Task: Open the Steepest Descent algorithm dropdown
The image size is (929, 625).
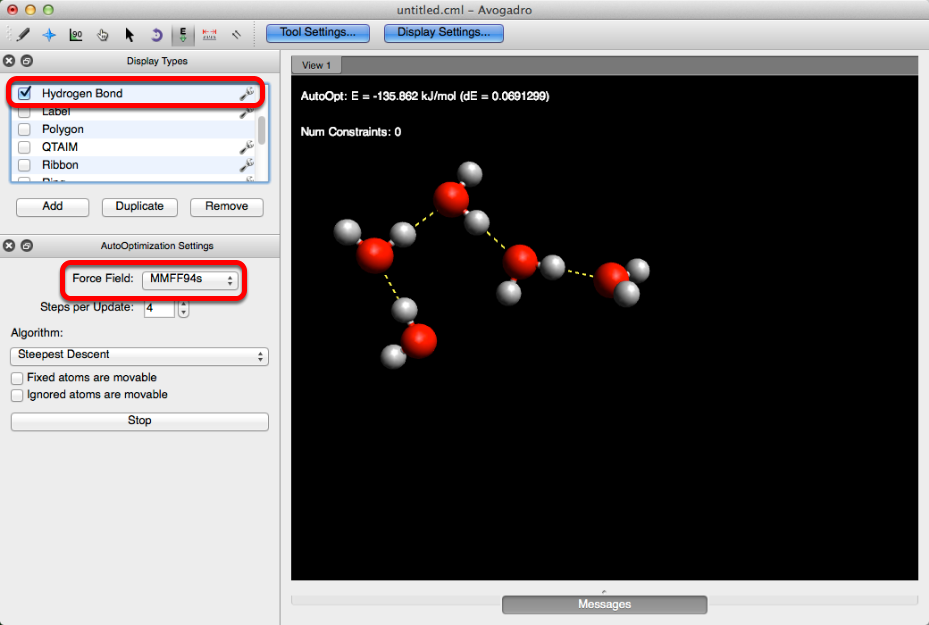Action: point(139,355)
